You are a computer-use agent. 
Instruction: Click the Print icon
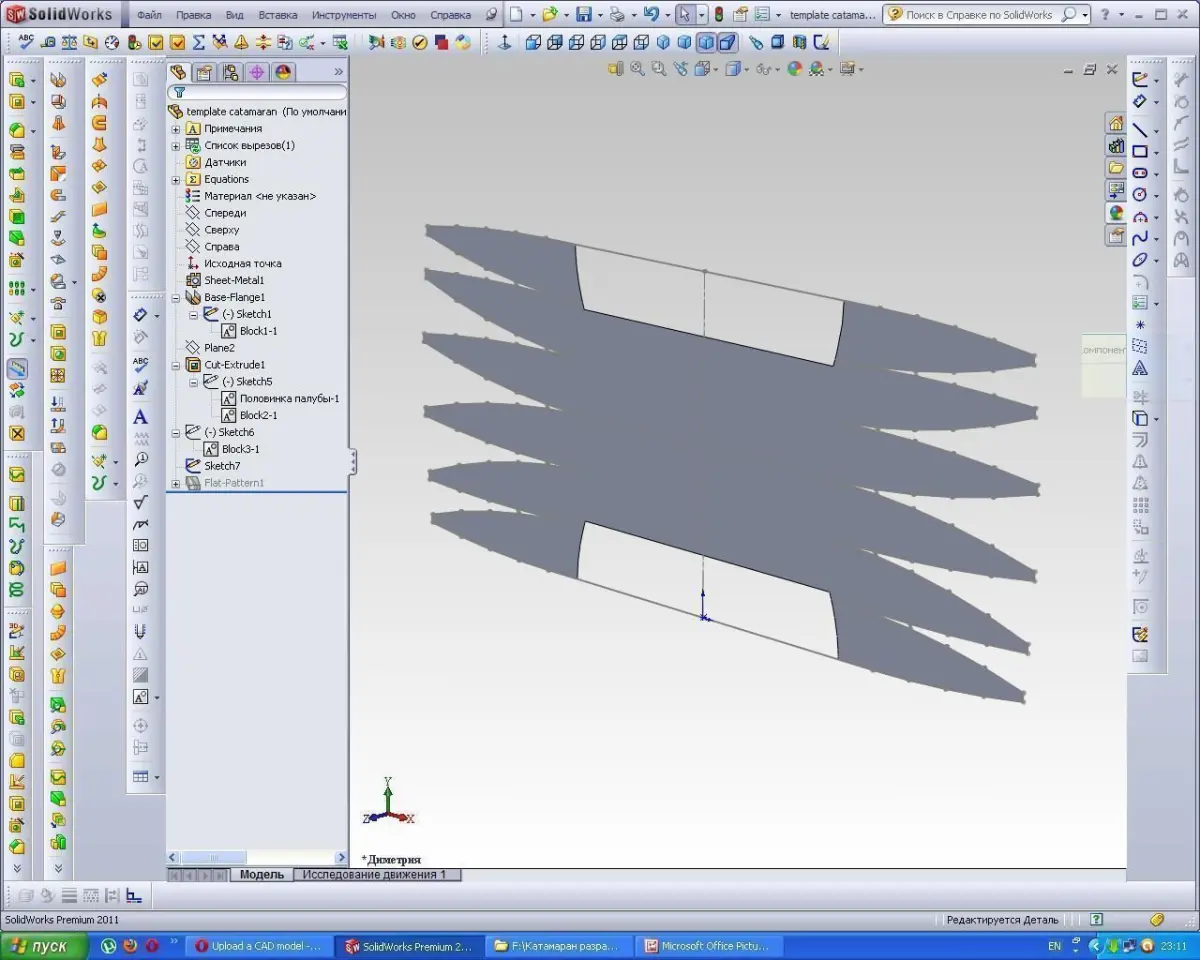click(x=617, y=14)
